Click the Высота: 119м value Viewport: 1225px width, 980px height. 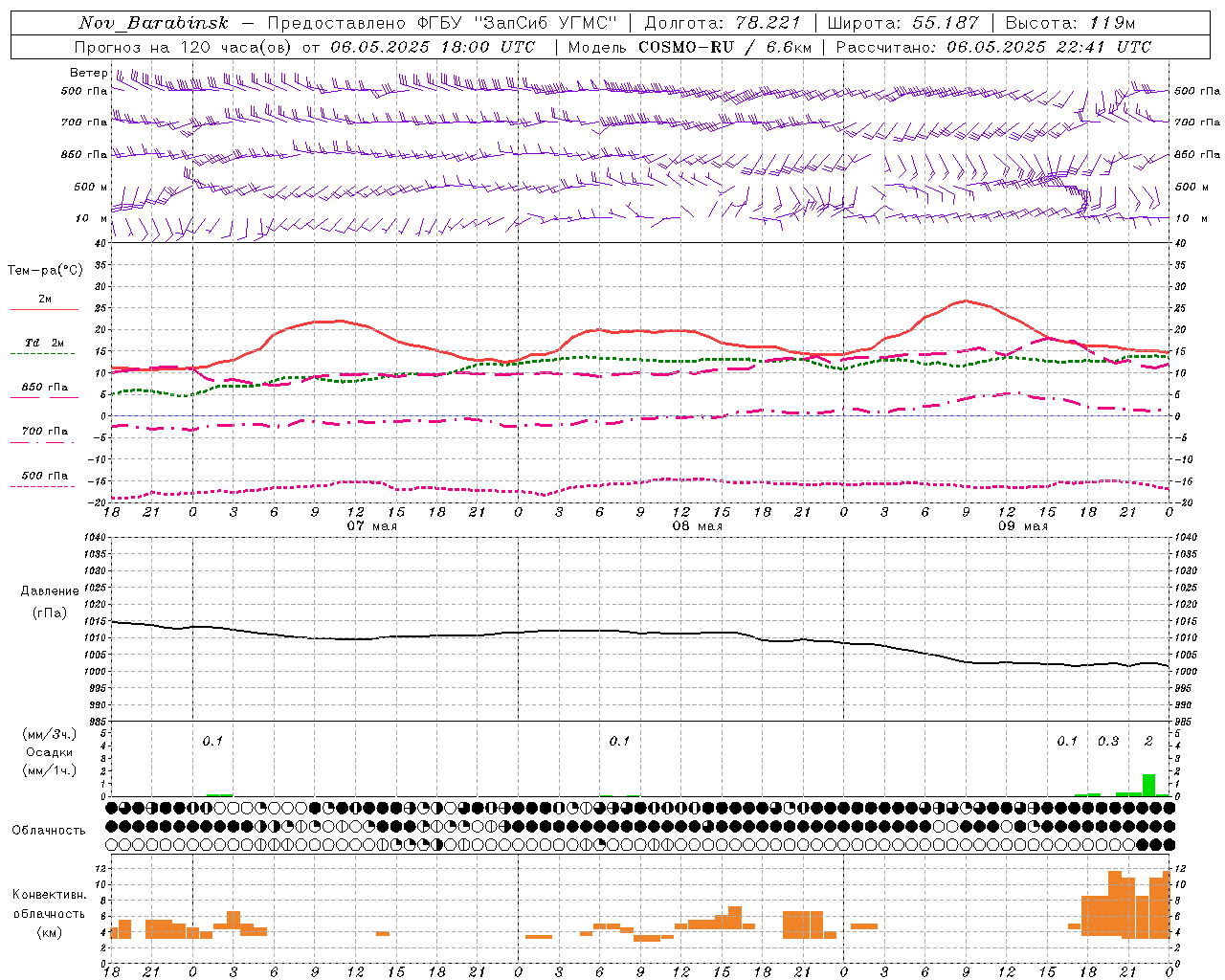point(1070,23)
